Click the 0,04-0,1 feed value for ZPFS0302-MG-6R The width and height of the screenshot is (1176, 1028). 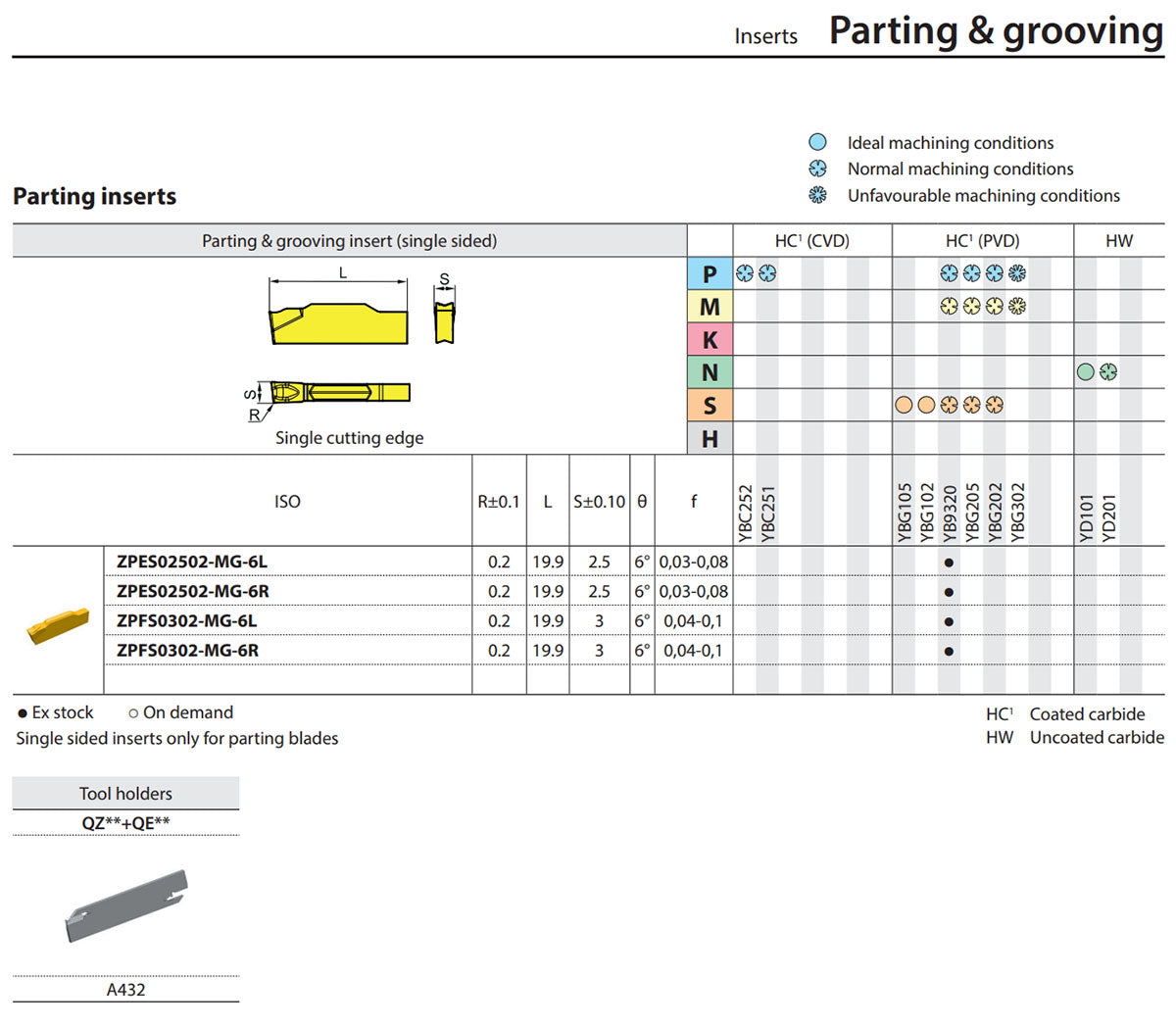click(x=693, y=650)
